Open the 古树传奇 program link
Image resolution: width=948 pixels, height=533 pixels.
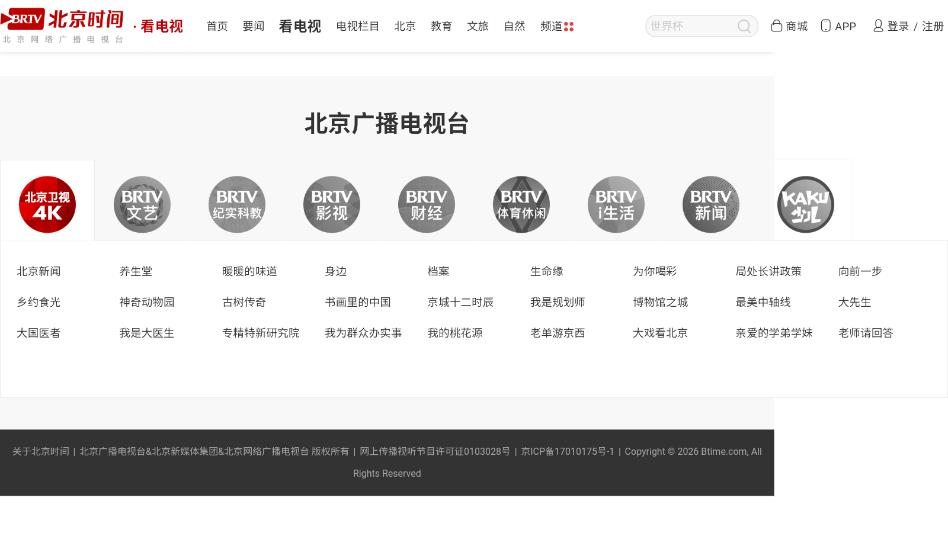244,302
